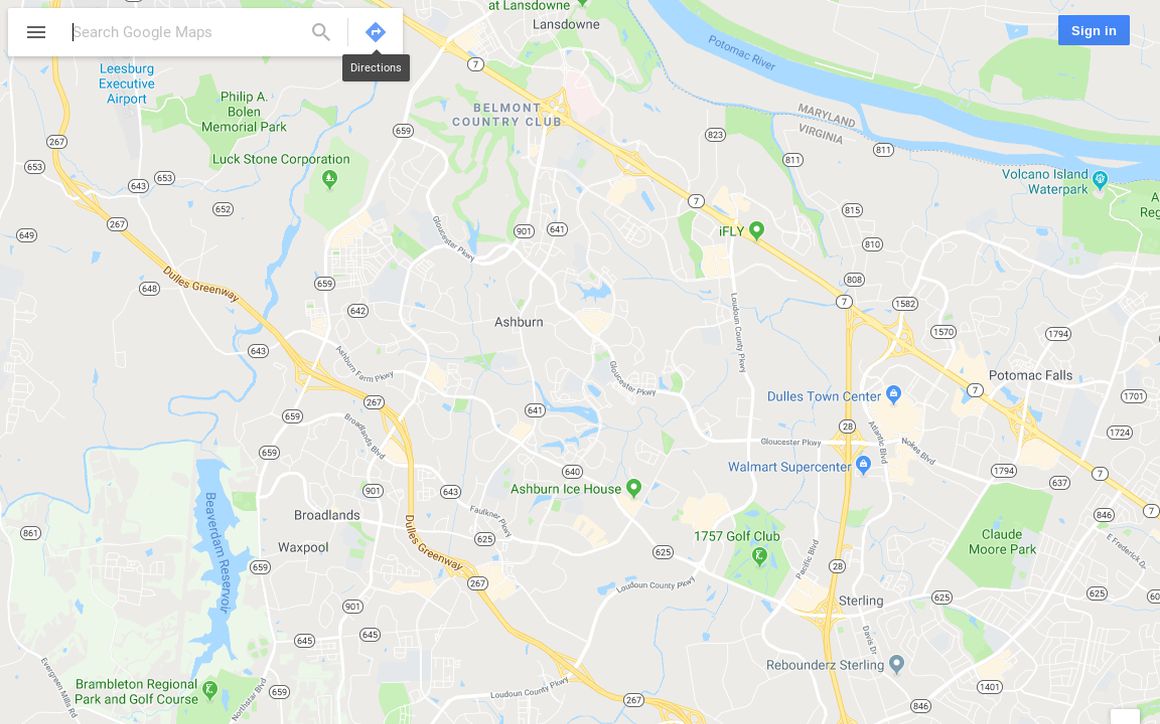Focus the Search Google Maps field
Screen dimensions: 1160x724
[x=189, y=32]
